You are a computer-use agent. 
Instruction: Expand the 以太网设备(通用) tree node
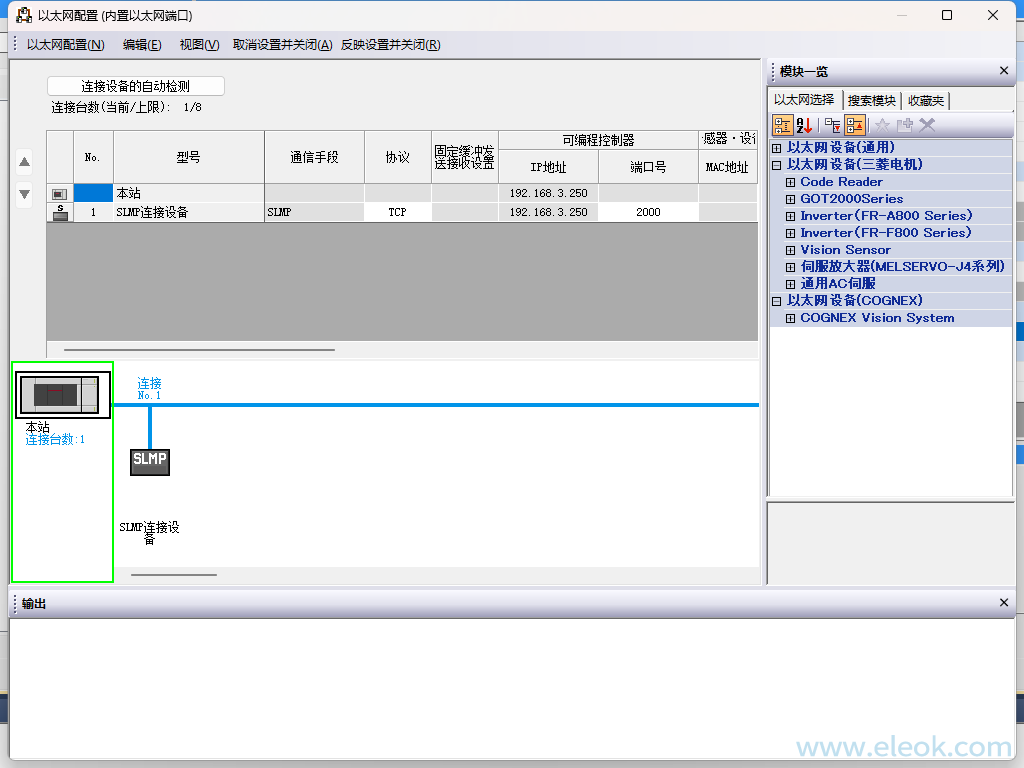coord(777,148)
